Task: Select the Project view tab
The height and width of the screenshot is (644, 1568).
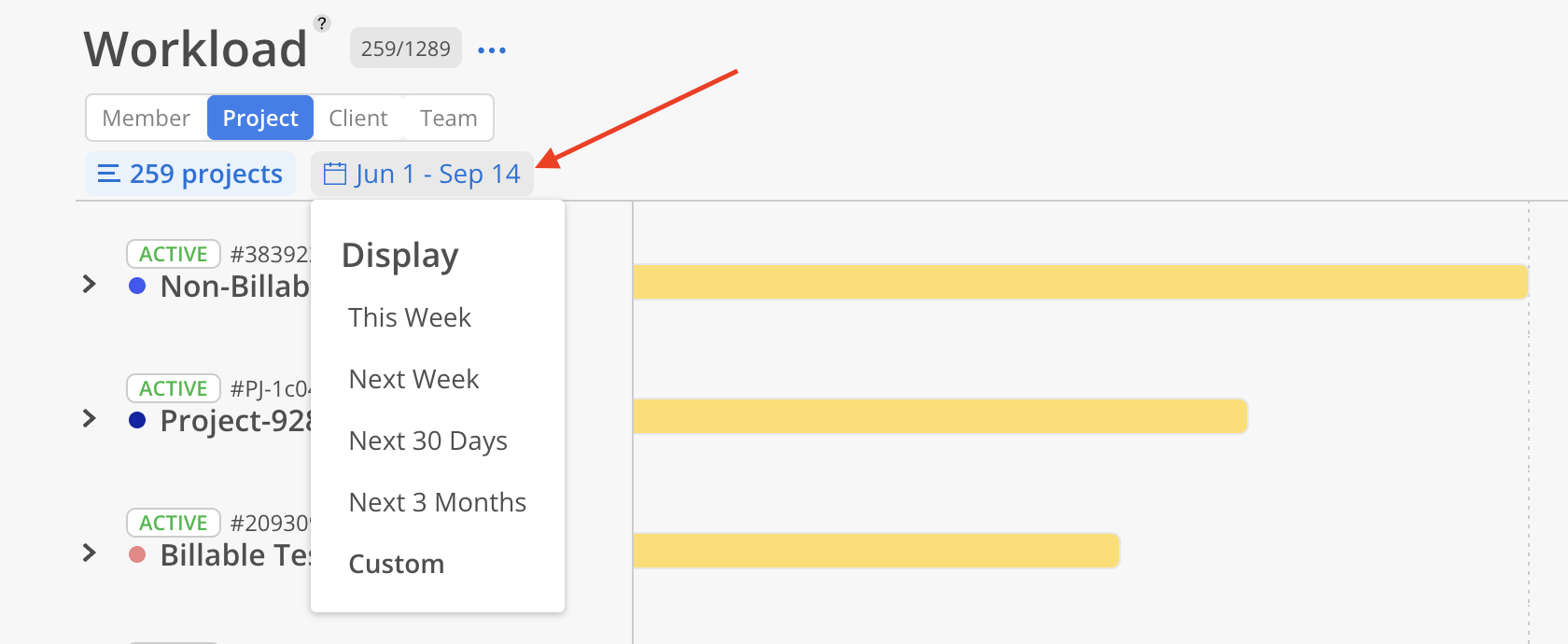Action: click(260, 118)
